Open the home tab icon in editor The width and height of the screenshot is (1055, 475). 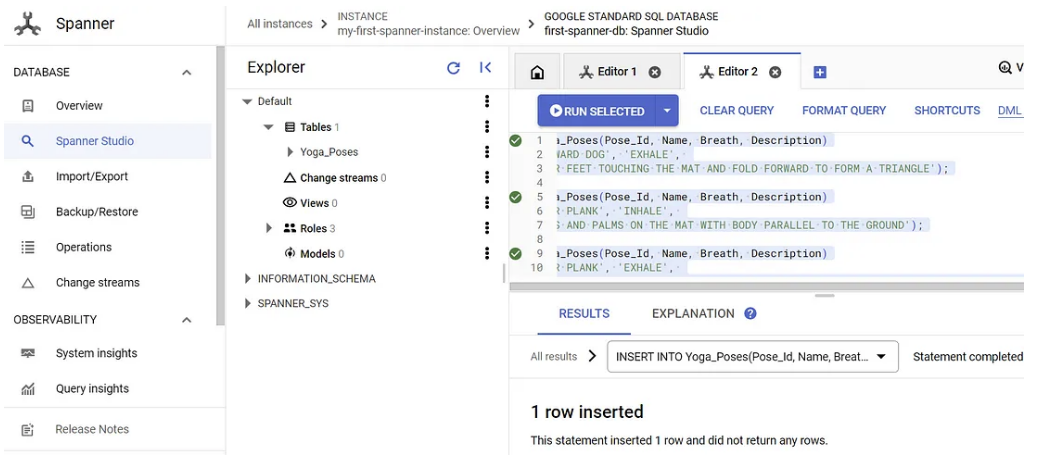(x=537, y=72)
